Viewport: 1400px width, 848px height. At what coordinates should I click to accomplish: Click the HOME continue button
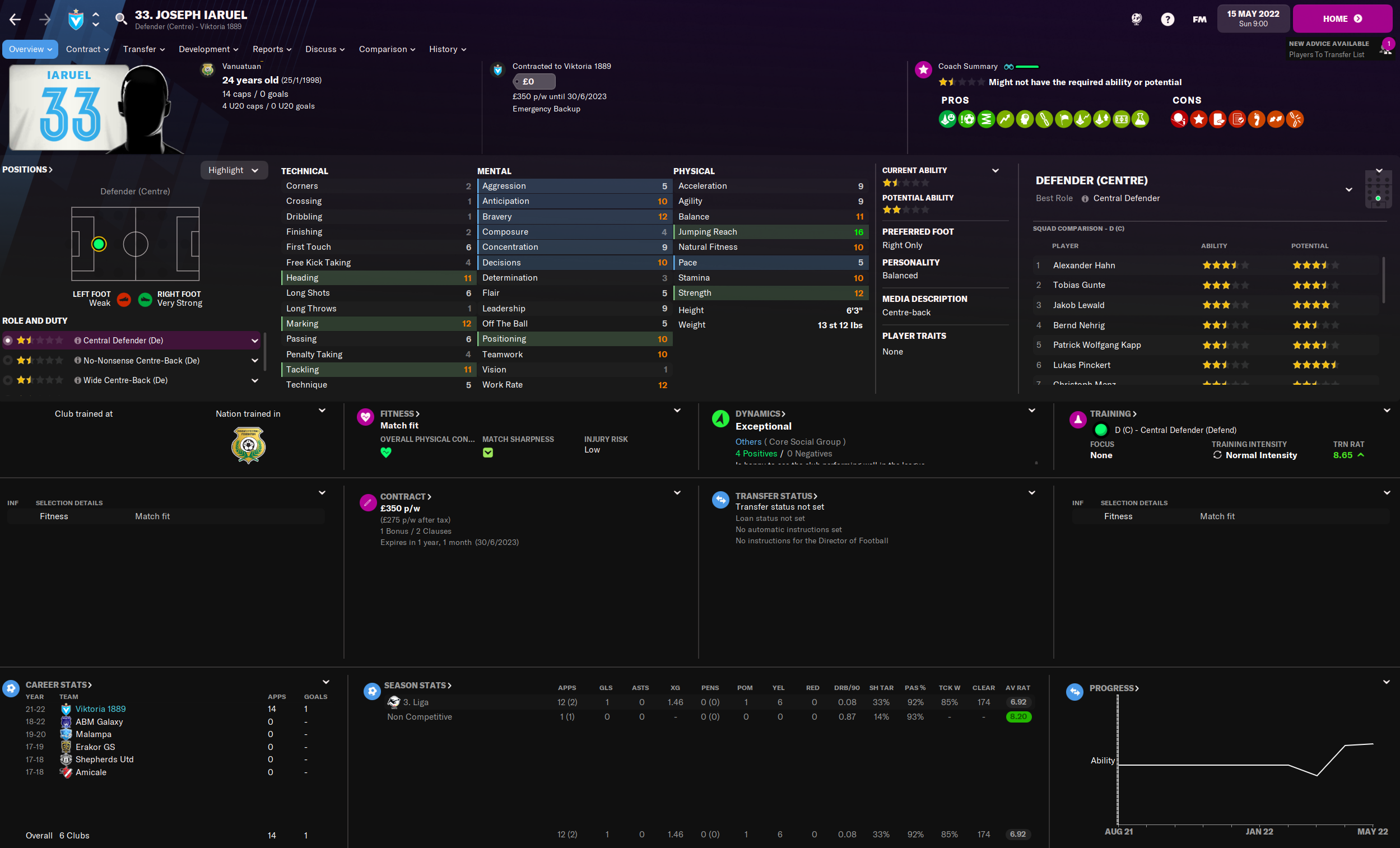tap(1342, 18)
